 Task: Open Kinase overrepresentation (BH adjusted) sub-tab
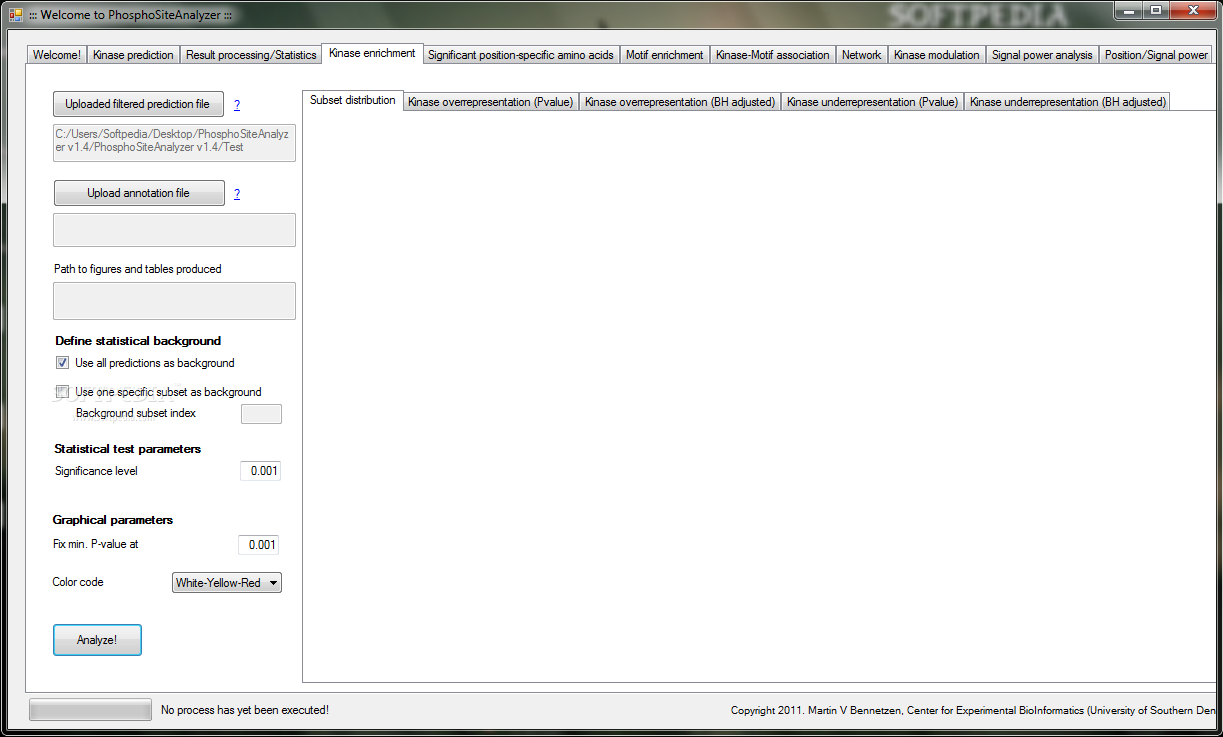(680, 102)
